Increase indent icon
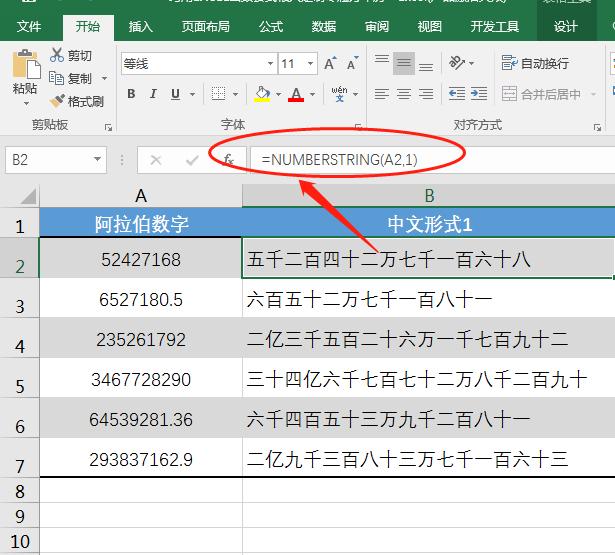The image size is (615, 555). (x=479, y=94)
